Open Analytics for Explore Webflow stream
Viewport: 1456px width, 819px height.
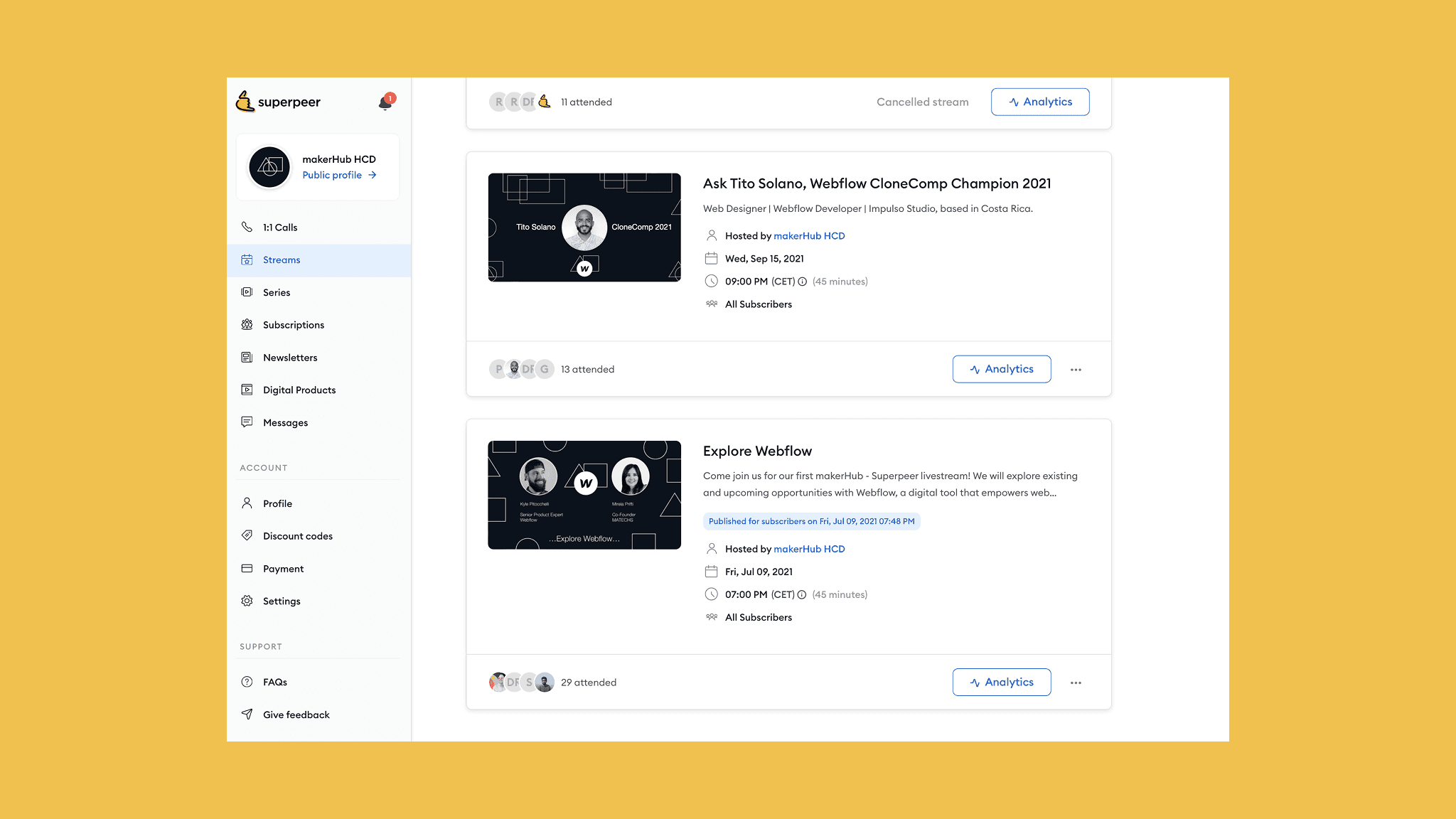1001,682
